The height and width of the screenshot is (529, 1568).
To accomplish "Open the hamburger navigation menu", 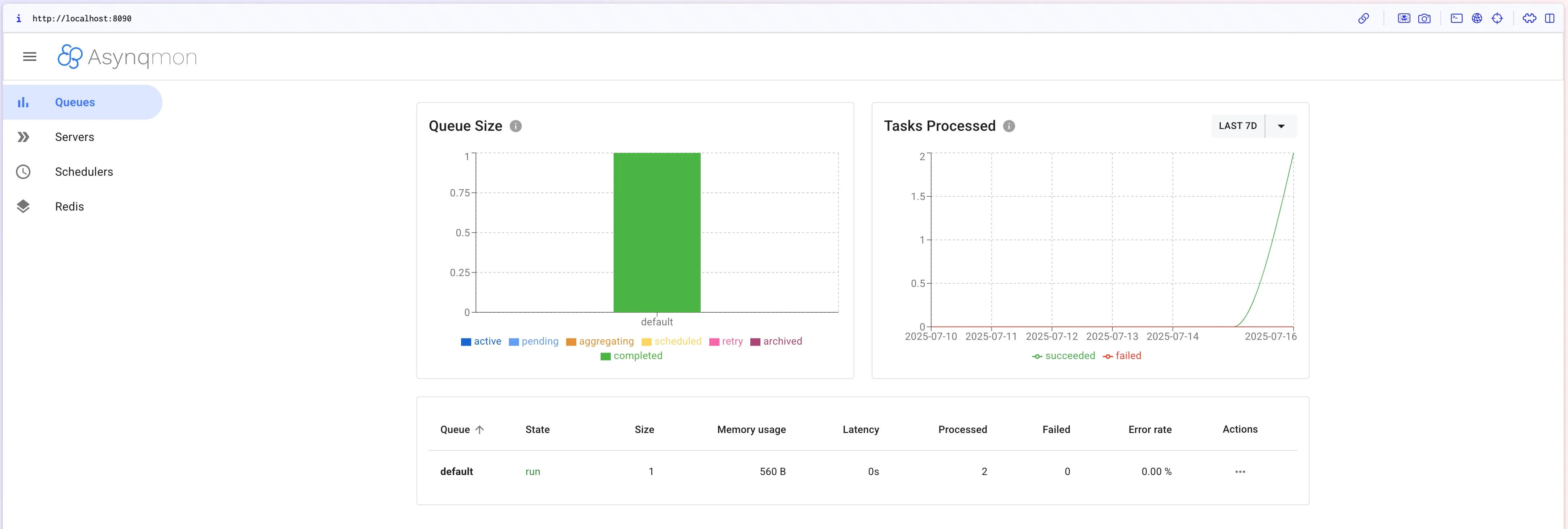I will tap(29, 57).
